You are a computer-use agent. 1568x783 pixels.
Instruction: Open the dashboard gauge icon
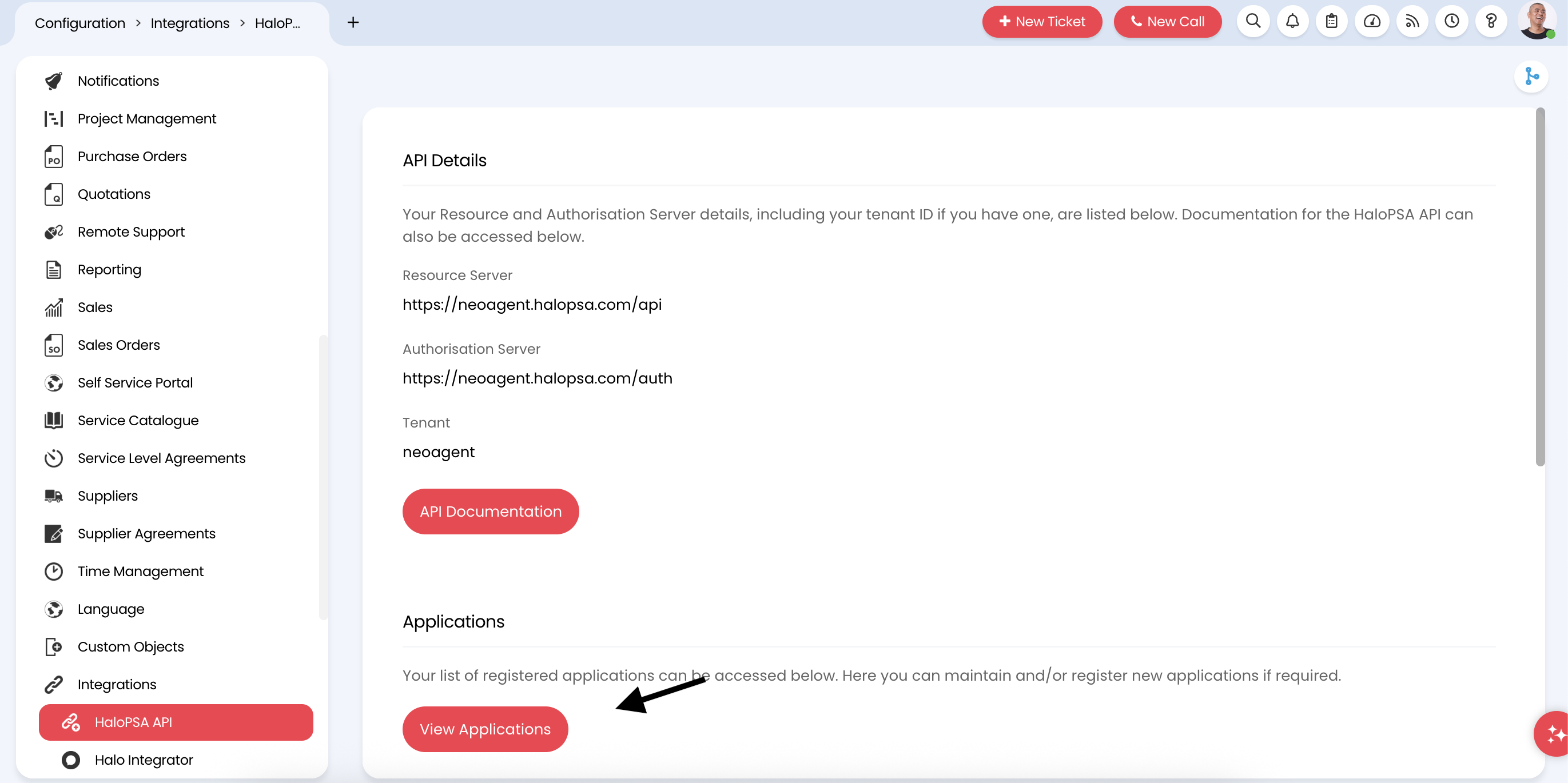pyautogui.click(x=1372, y=21)
